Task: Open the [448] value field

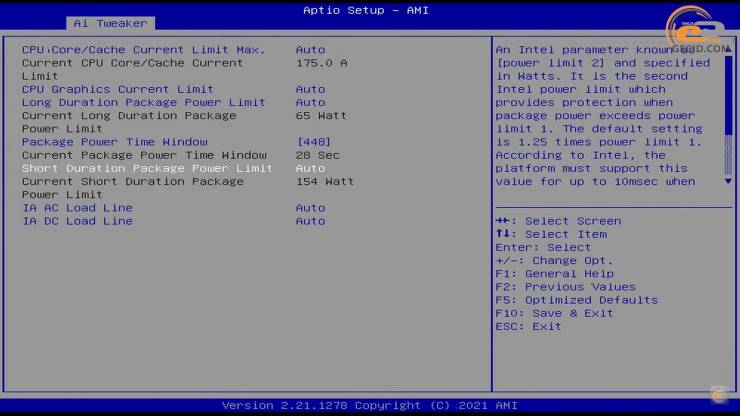Action: tap(314, 142)
